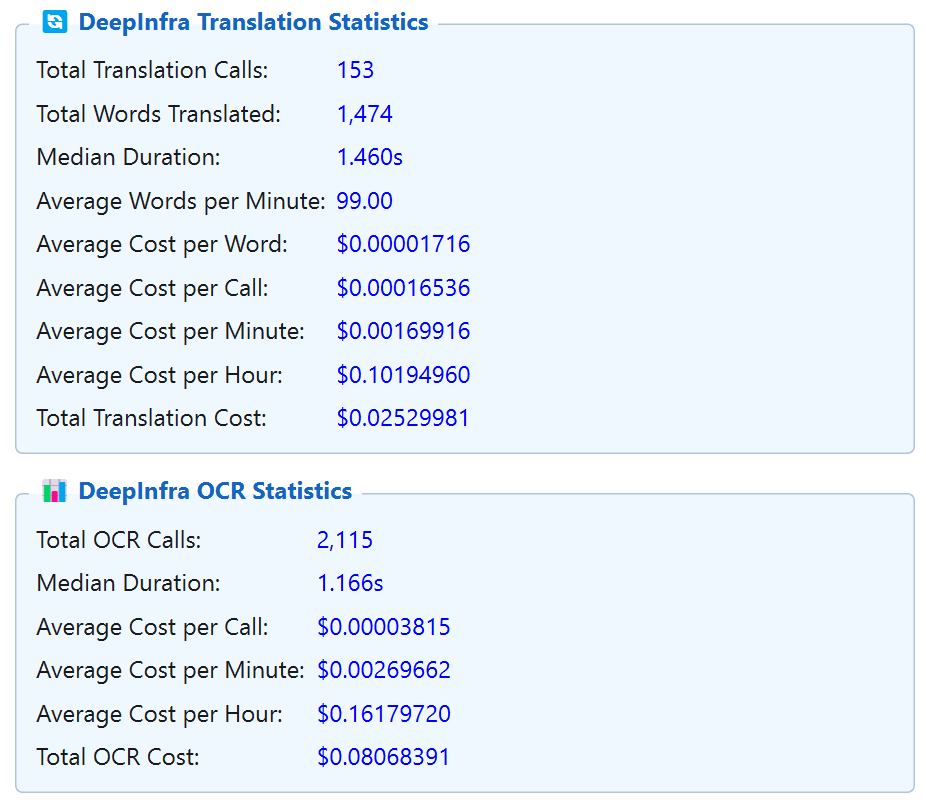Select the value $0.00016536

pyautogui.click(x=403, y=288)
